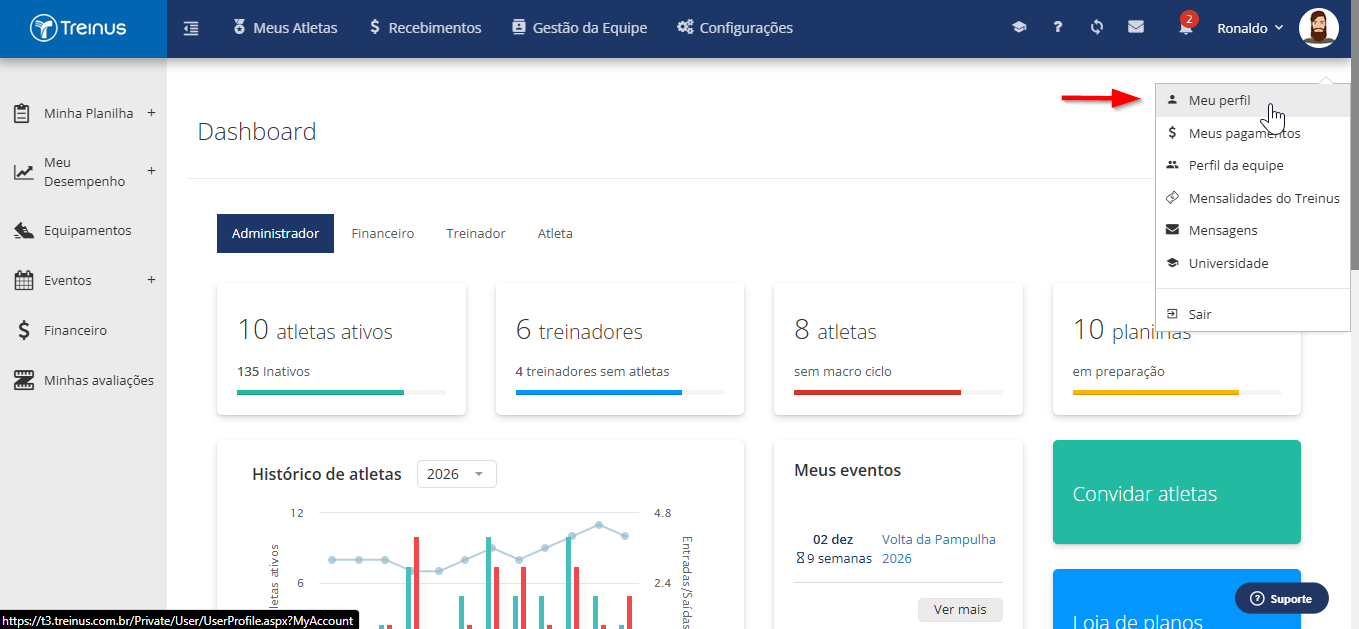This screenshot has width=1359, height=629.
Task: Select Meus pagamentos from dropdown
Action: coord(1252,133)
